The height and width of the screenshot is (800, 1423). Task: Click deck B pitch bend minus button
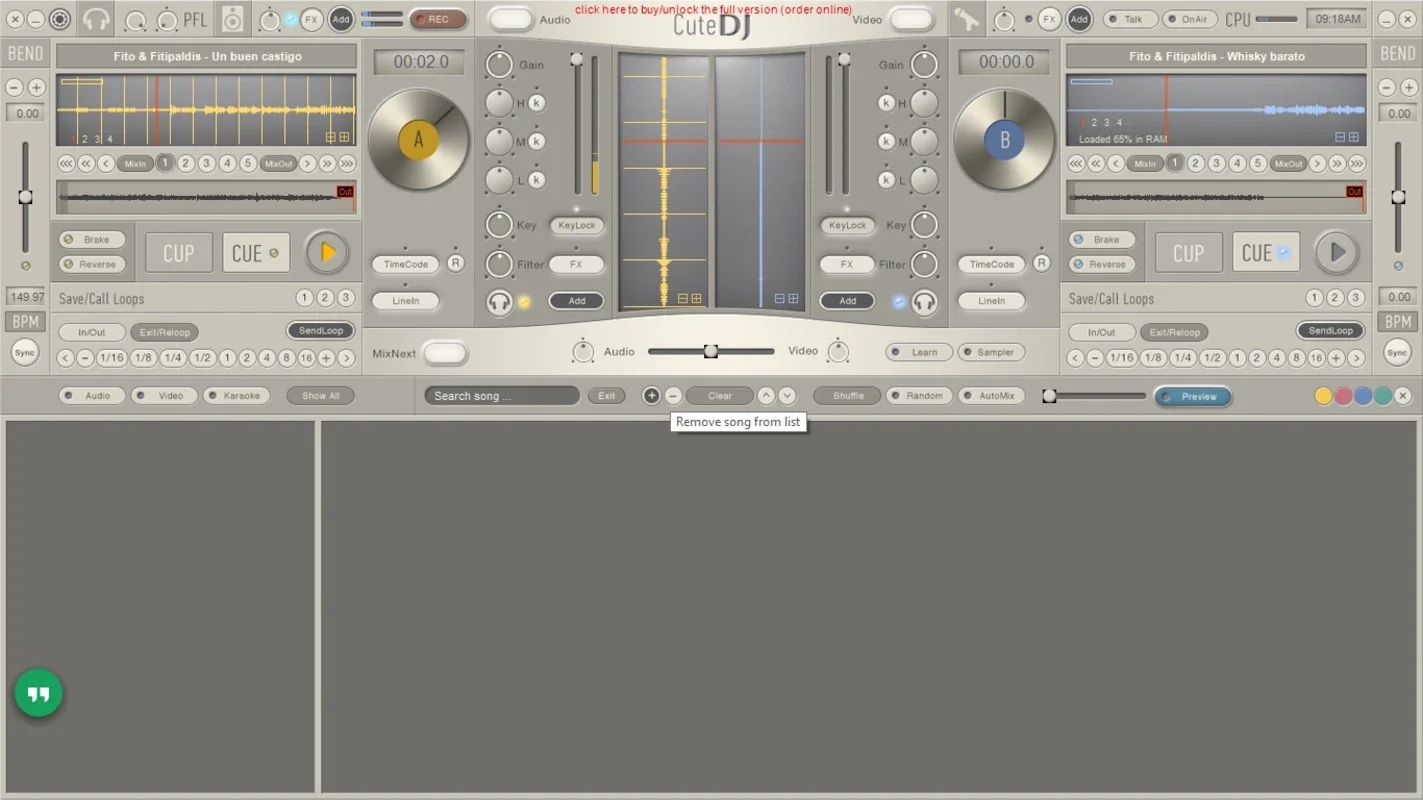[1386, 88]
